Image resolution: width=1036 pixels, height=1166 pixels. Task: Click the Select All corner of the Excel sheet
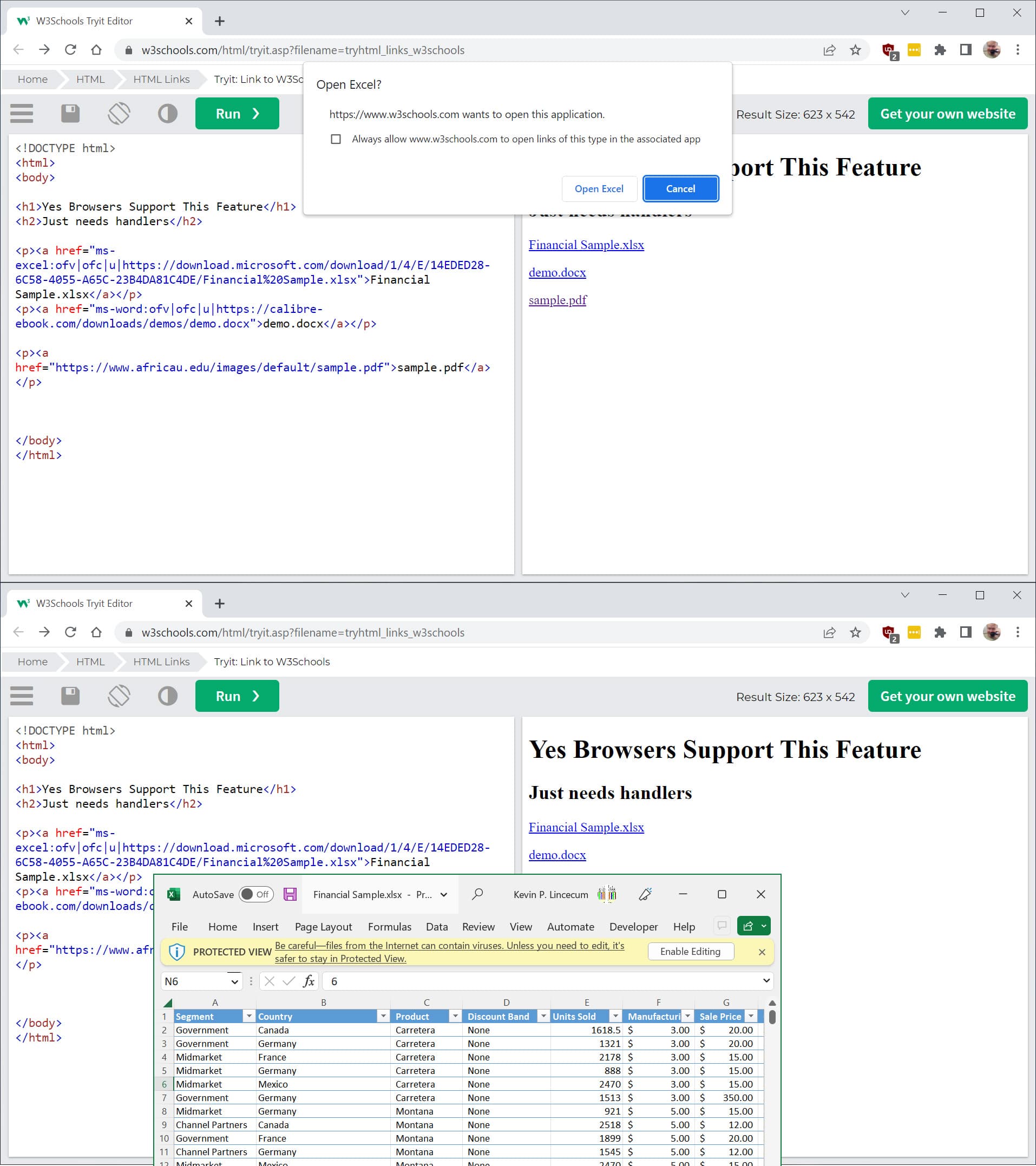click(x=167, y=1003)
